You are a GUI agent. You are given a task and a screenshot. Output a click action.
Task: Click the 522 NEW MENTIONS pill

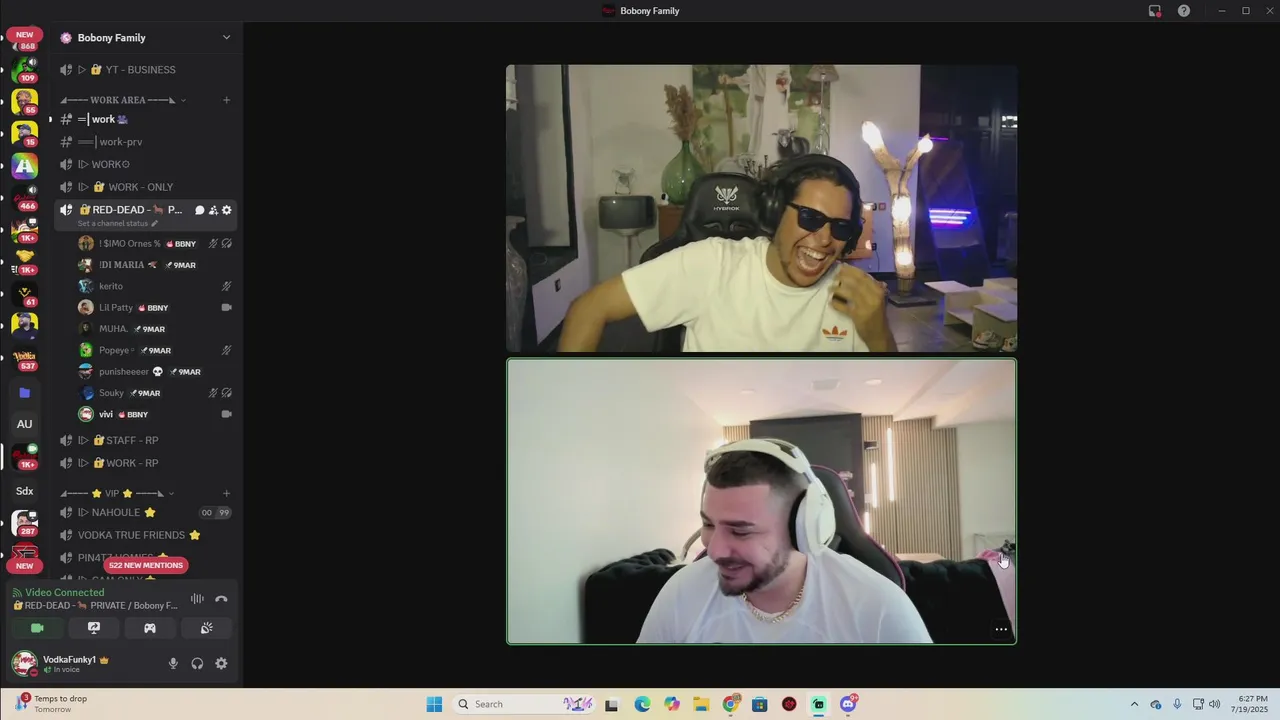pyautogui.click(x=146, y=565)
